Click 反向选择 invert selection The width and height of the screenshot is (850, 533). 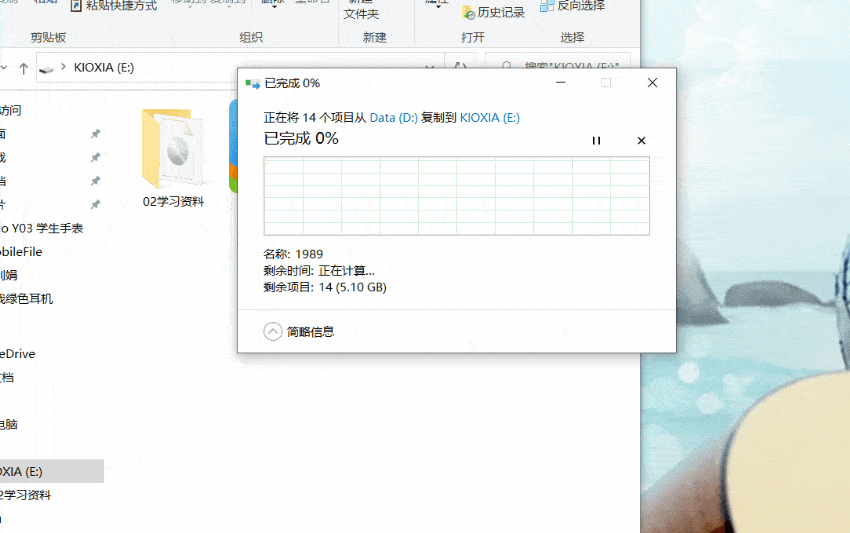tap(572, 5)
